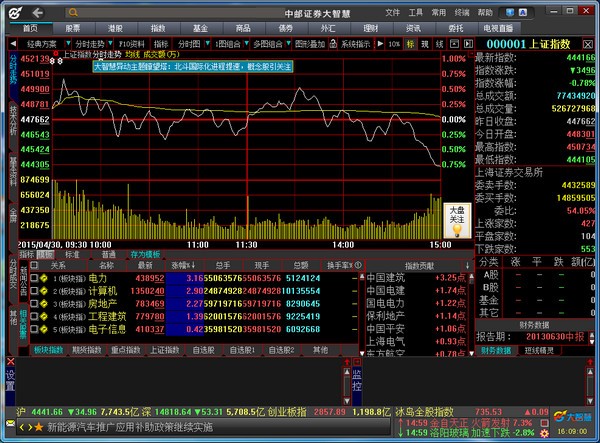
Task: Click the scroll-right arrow before 10%
Action: 380,44
